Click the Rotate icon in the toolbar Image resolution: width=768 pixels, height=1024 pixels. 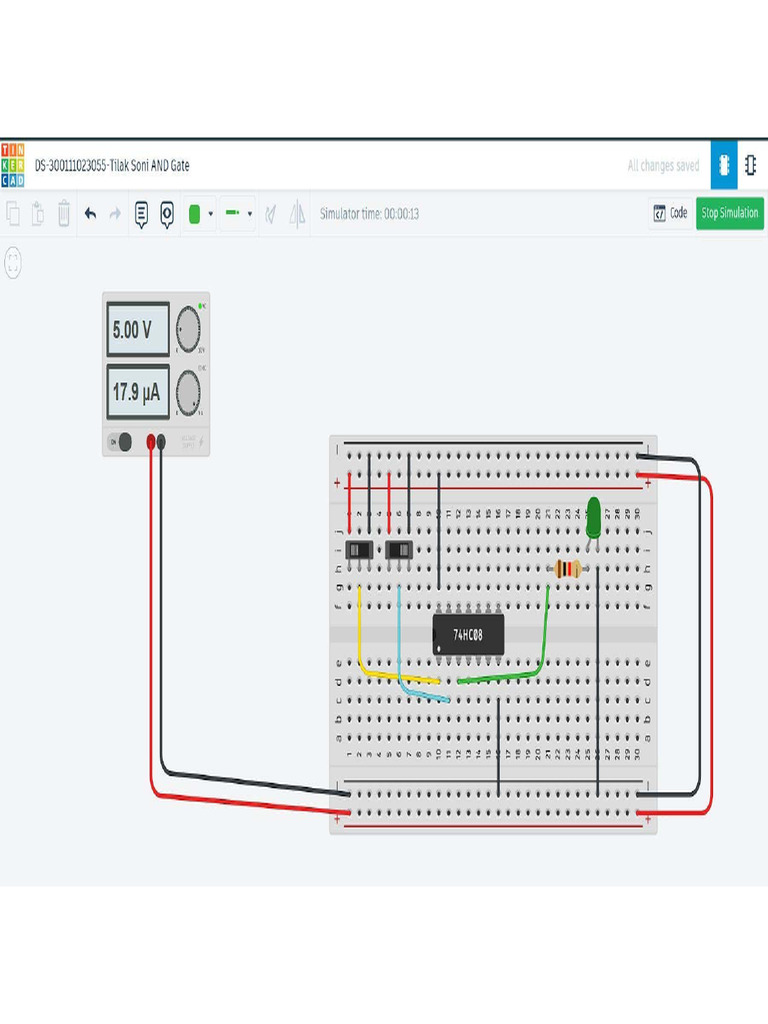(x=270, y=214)
